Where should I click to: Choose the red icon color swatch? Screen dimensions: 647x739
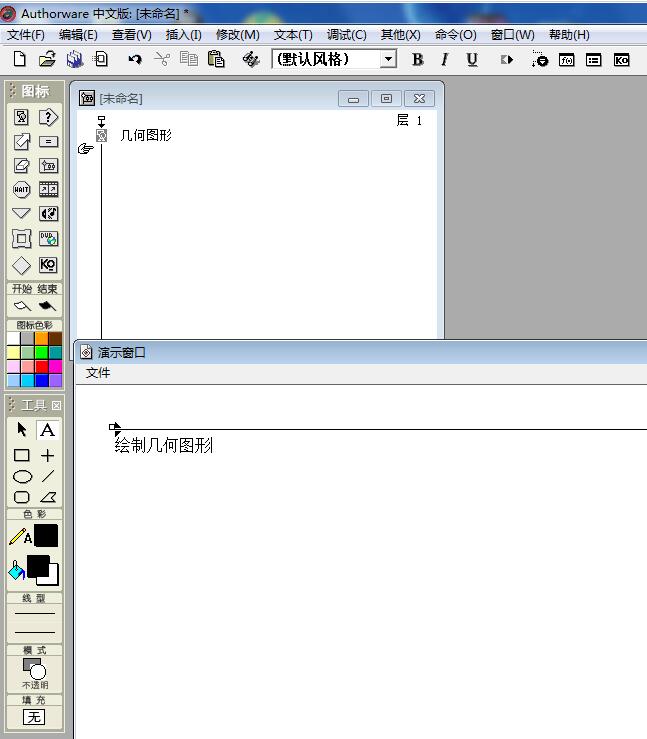pyautogui.click(x=41, y=367)
